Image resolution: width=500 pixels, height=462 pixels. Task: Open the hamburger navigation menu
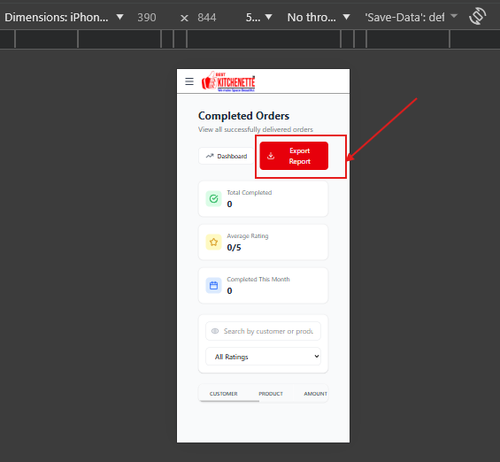pyautogui.click(x=189, y=81)
